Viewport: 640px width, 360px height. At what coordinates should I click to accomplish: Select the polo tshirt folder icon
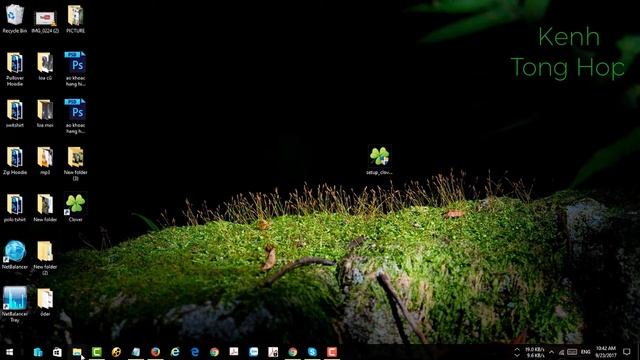point(15,208)
